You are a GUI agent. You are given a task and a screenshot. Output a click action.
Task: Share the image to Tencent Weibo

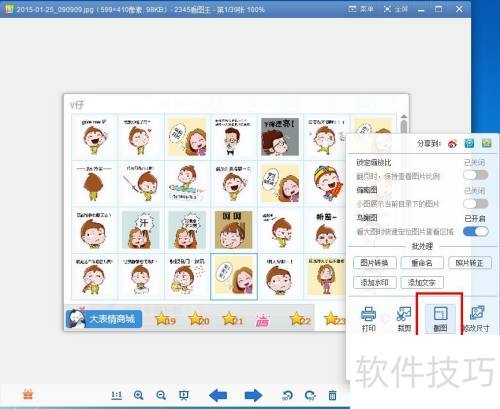pyautogui.click(x=469, y=143)
